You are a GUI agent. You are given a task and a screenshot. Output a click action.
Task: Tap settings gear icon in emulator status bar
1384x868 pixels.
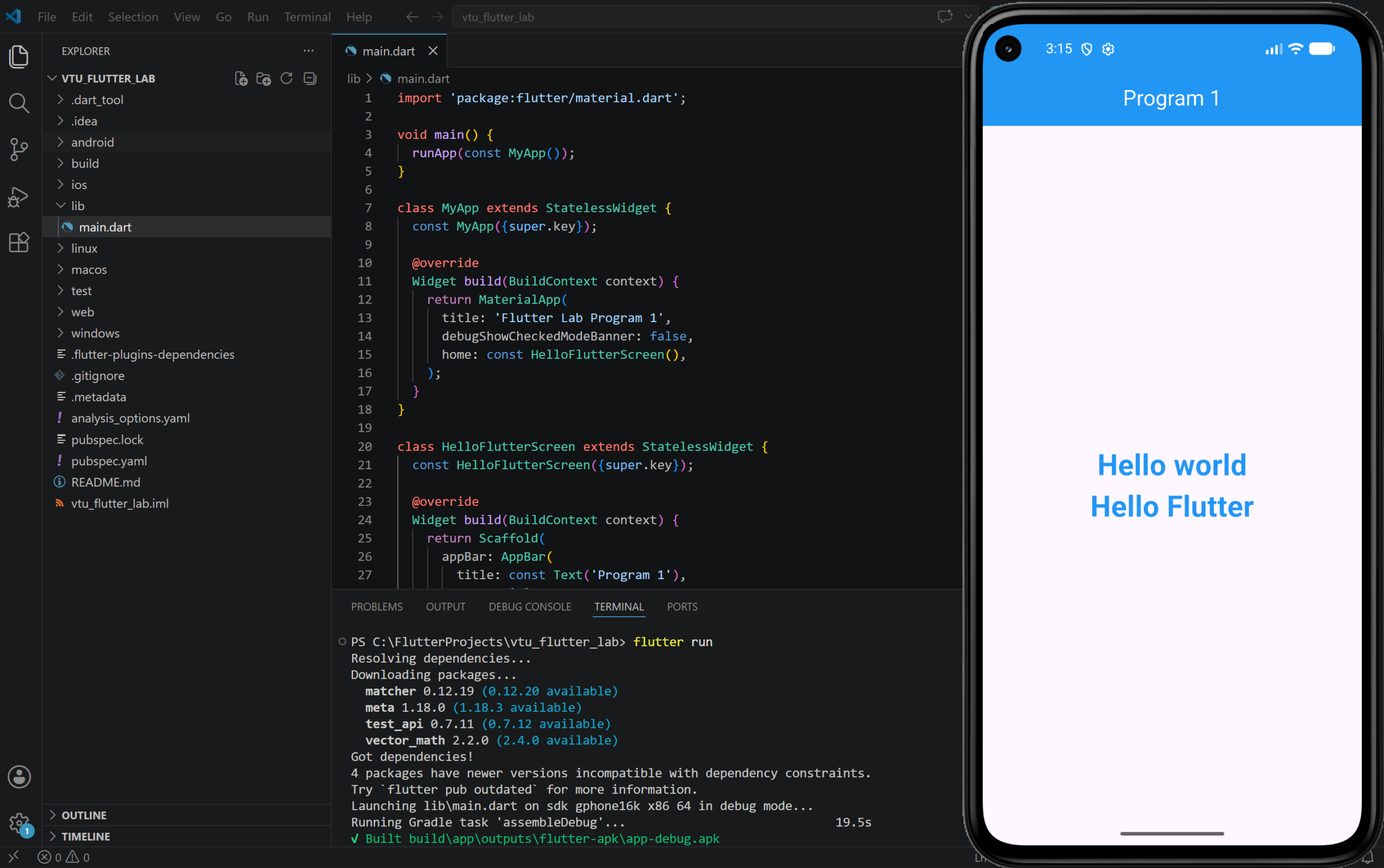click(1108, 49)
